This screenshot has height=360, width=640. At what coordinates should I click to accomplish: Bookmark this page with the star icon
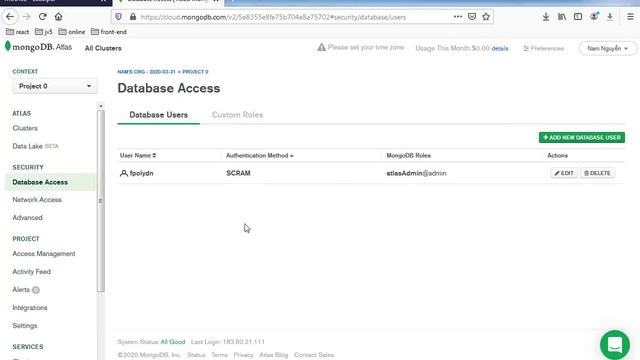tap(486, 17)
